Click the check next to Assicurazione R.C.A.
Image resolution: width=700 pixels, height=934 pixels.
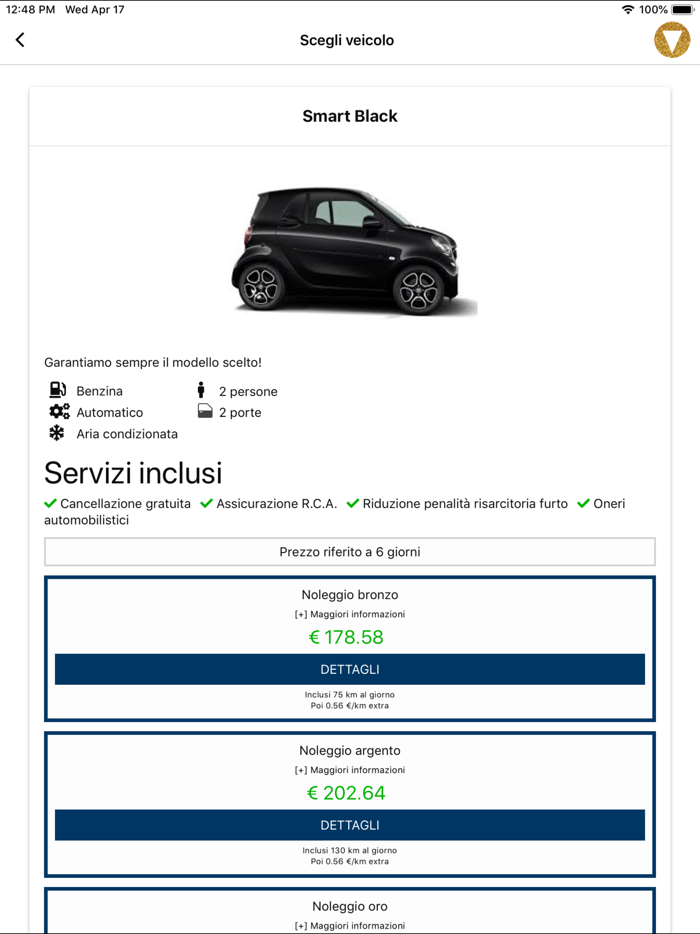[207, 503]
